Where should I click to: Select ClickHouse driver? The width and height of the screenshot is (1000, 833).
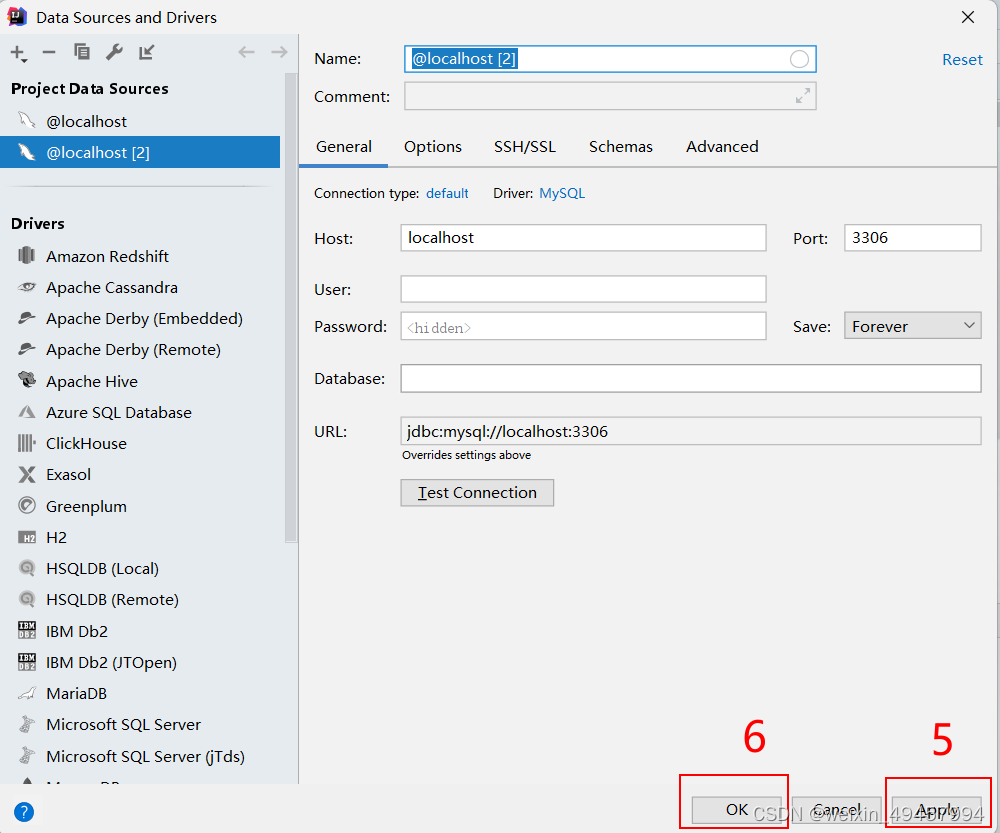(x=140, y=443)
